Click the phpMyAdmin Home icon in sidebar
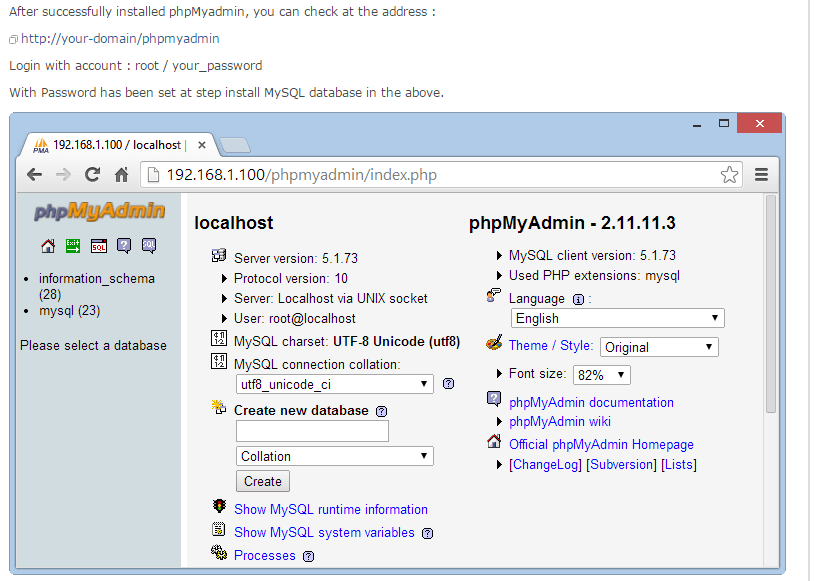831x581 pixels. pyautogui.click(x=48, y=246)
